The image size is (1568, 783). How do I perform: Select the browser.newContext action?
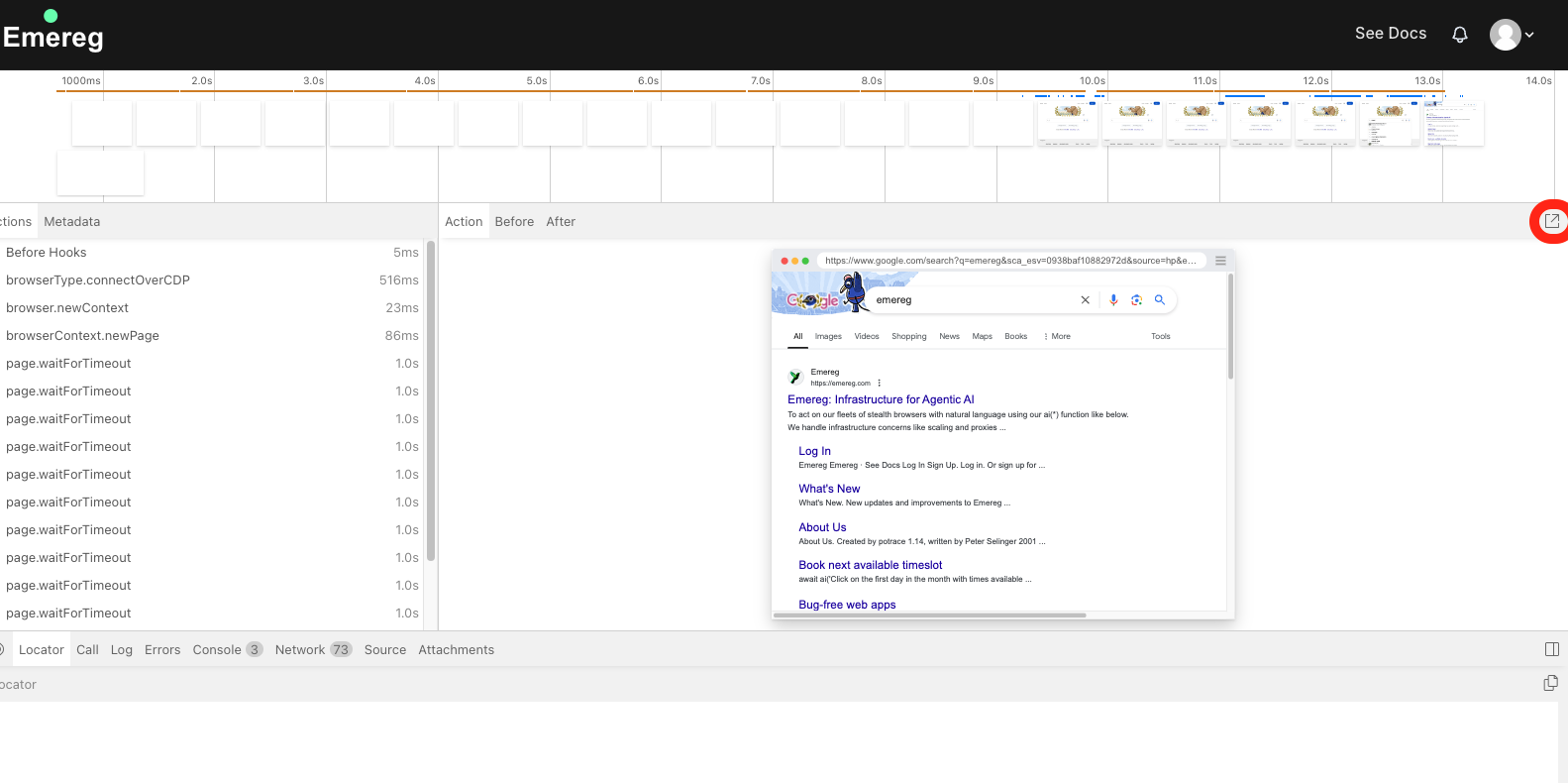click(212, 308)
